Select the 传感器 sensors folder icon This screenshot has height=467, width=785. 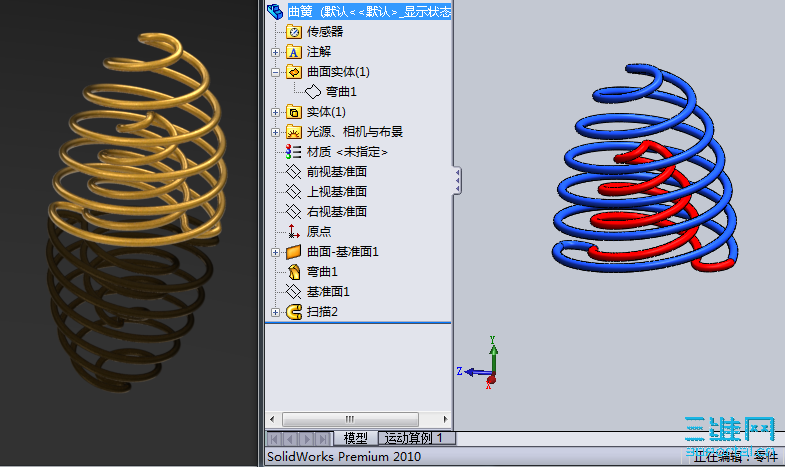click(294, 32)
